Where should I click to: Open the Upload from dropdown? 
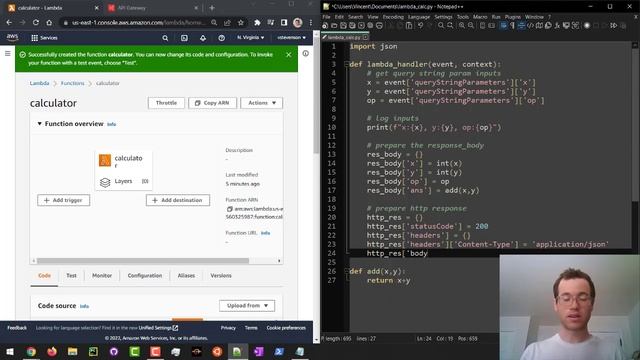click(247, 306)
